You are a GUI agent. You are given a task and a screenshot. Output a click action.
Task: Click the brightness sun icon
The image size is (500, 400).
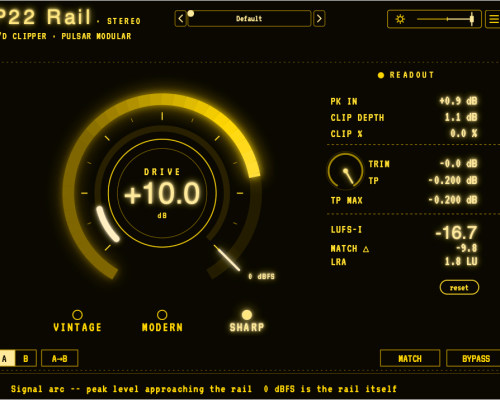400,19
